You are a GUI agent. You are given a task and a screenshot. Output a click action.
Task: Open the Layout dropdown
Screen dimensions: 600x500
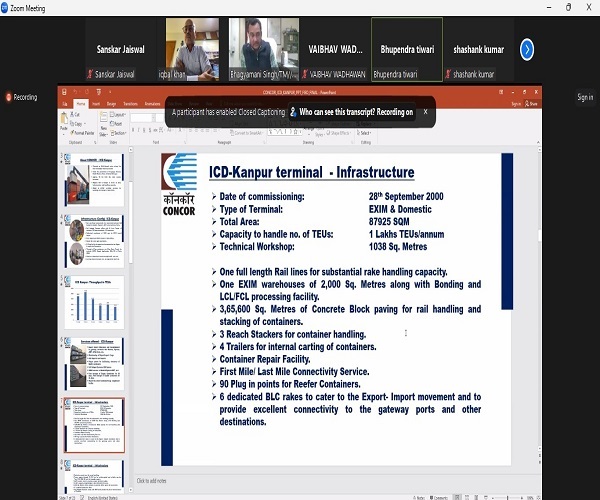click(x=118, y=114)
